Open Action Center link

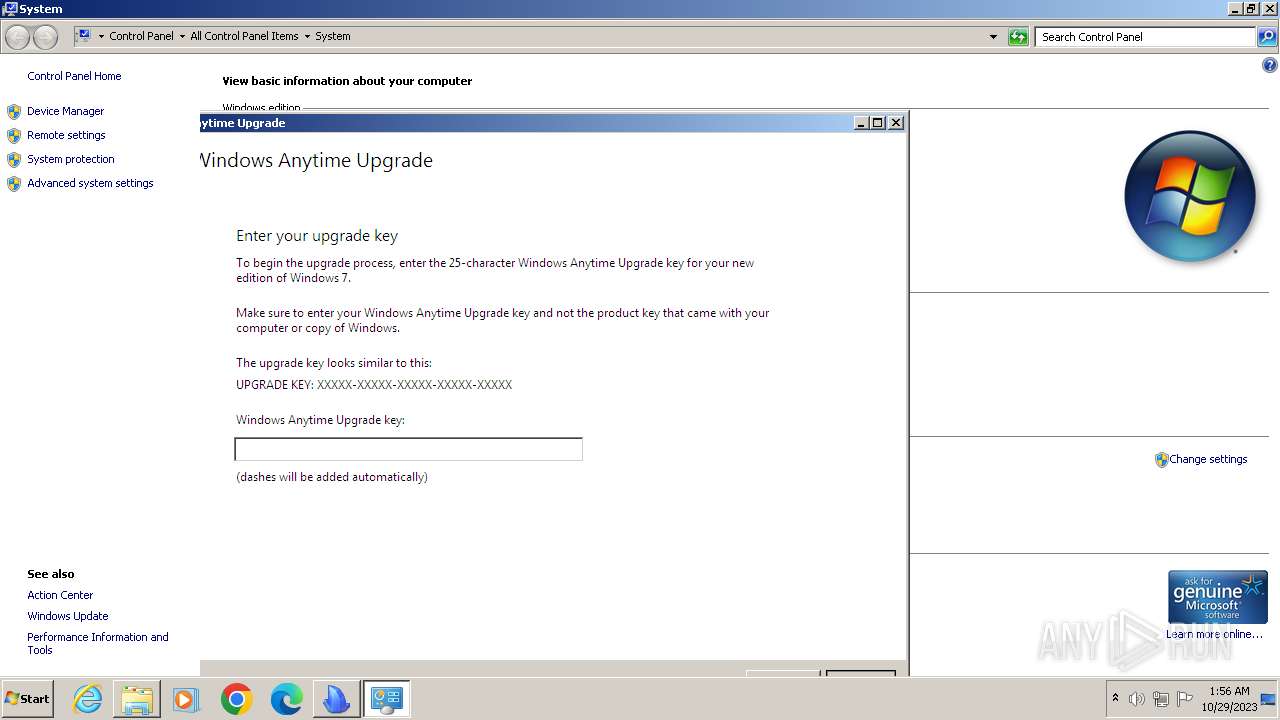[60, 595]
